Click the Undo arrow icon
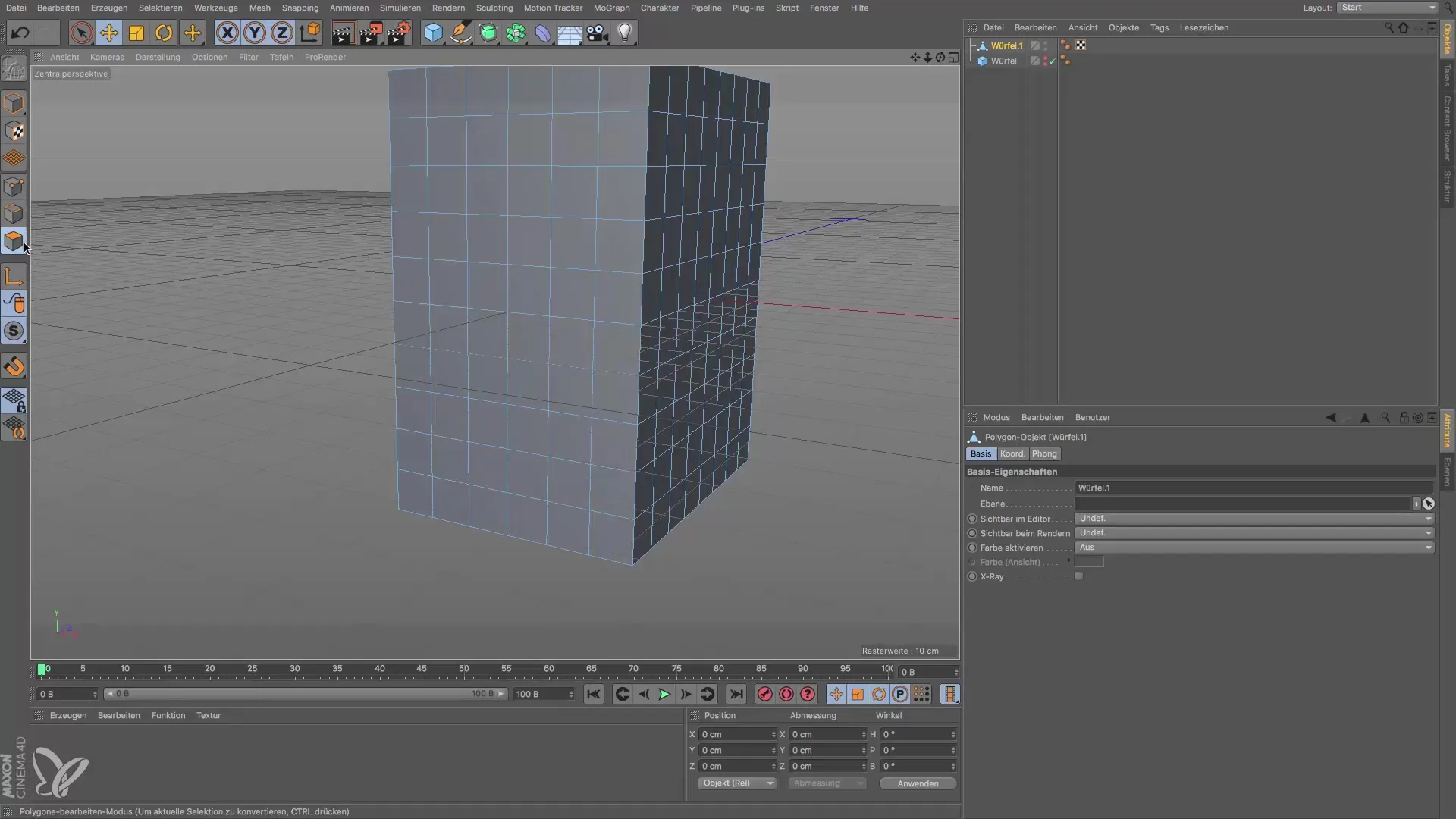Image resolution: width=1456 pixels, height=819 pixels. (x=20, y=33)
